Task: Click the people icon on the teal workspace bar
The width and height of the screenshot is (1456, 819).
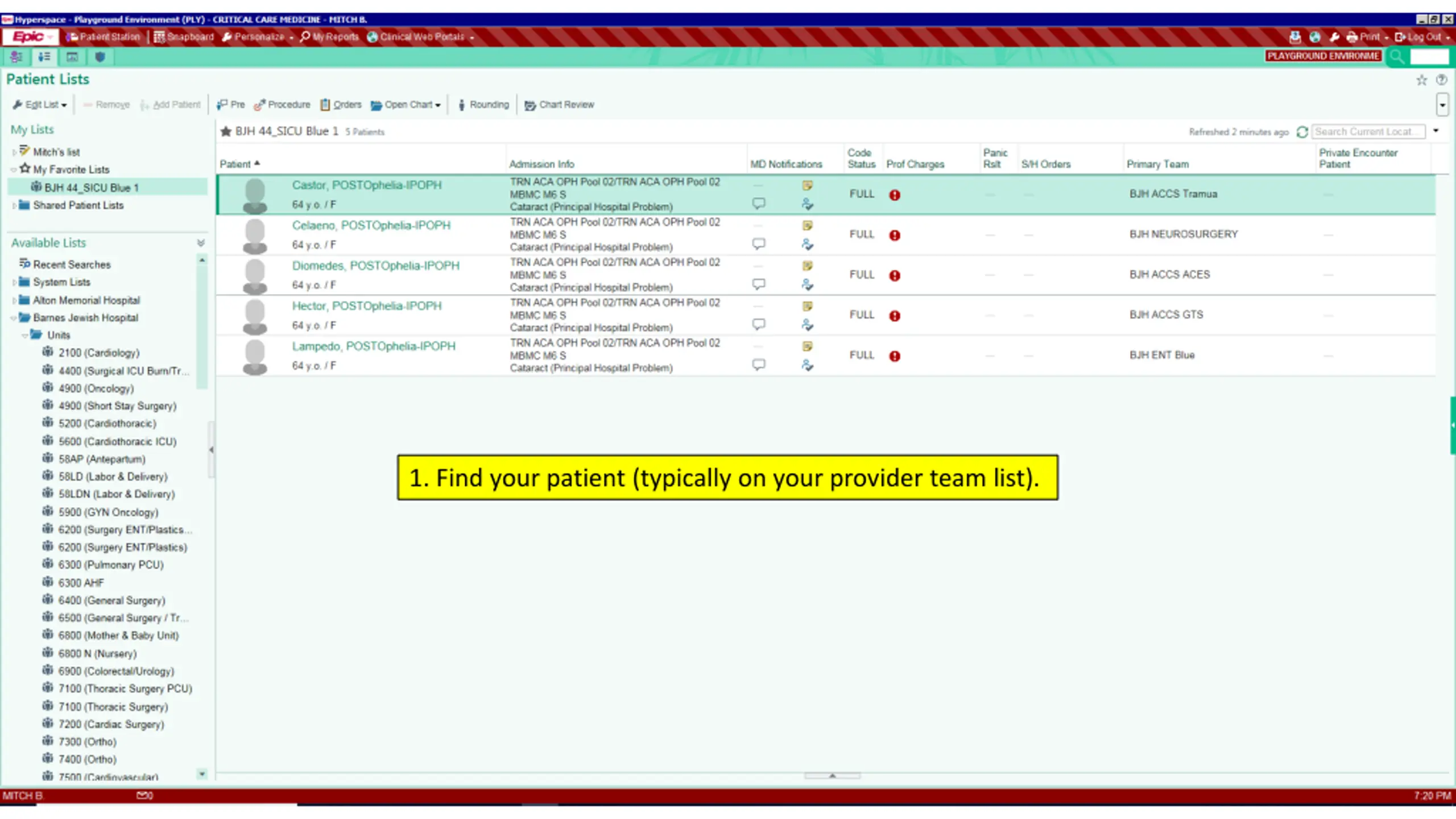Action: 16,57
